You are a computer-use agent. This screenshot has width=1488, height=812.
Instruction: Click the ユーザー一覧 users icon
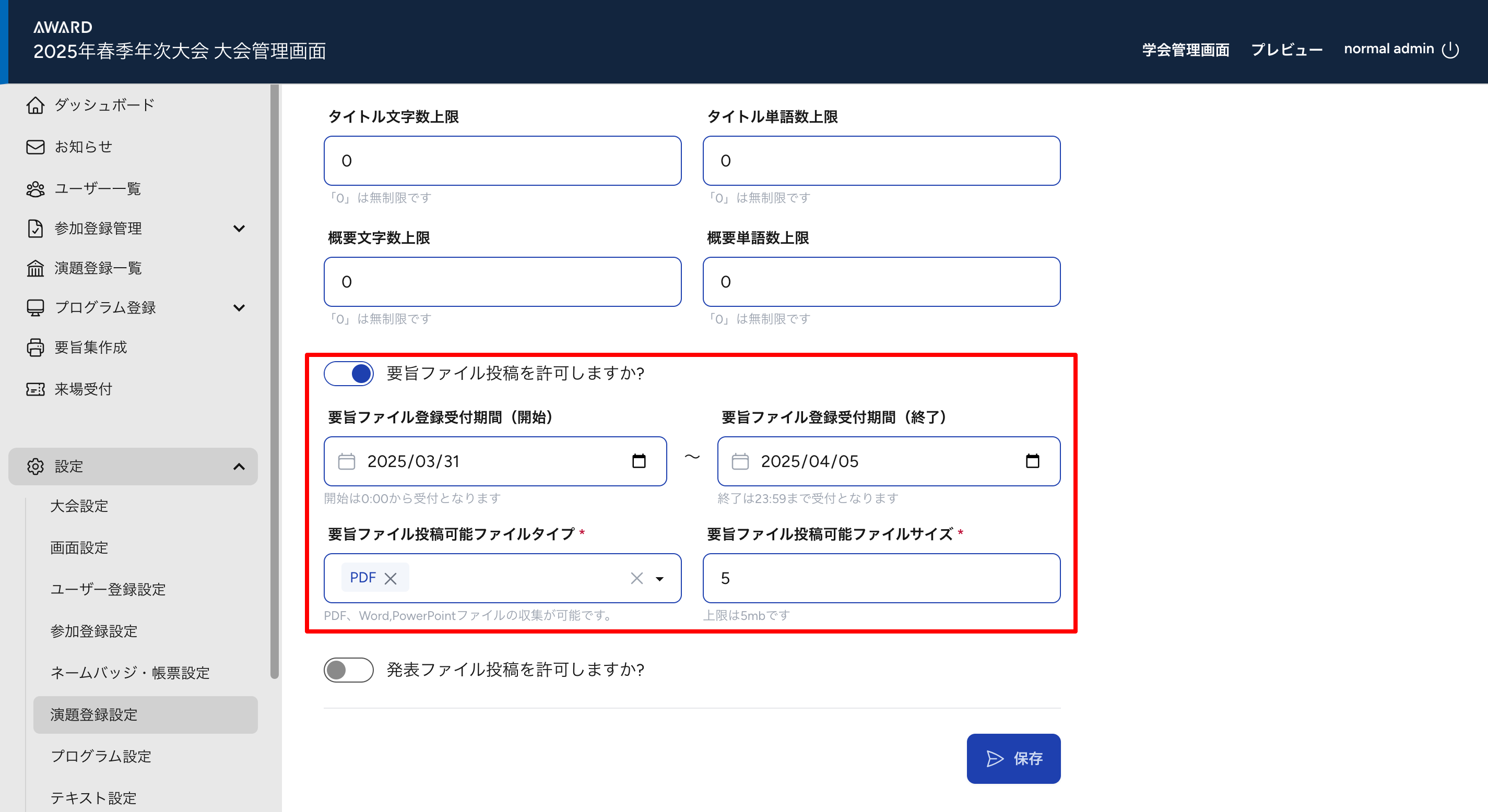pyautogui.click(x=35, y=189)
